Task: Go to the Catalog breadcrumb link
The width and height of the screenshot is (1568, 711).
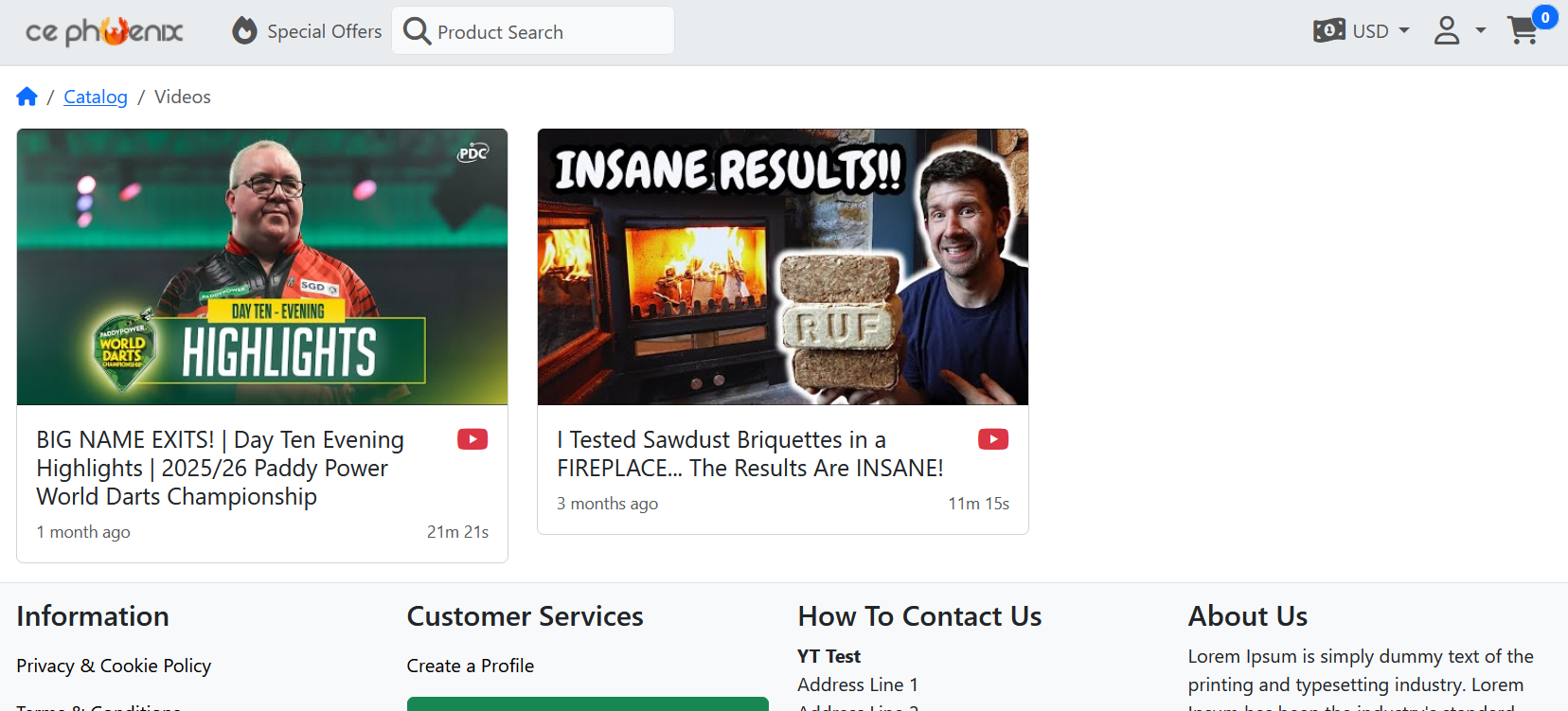Action: (x=96, y=97)
